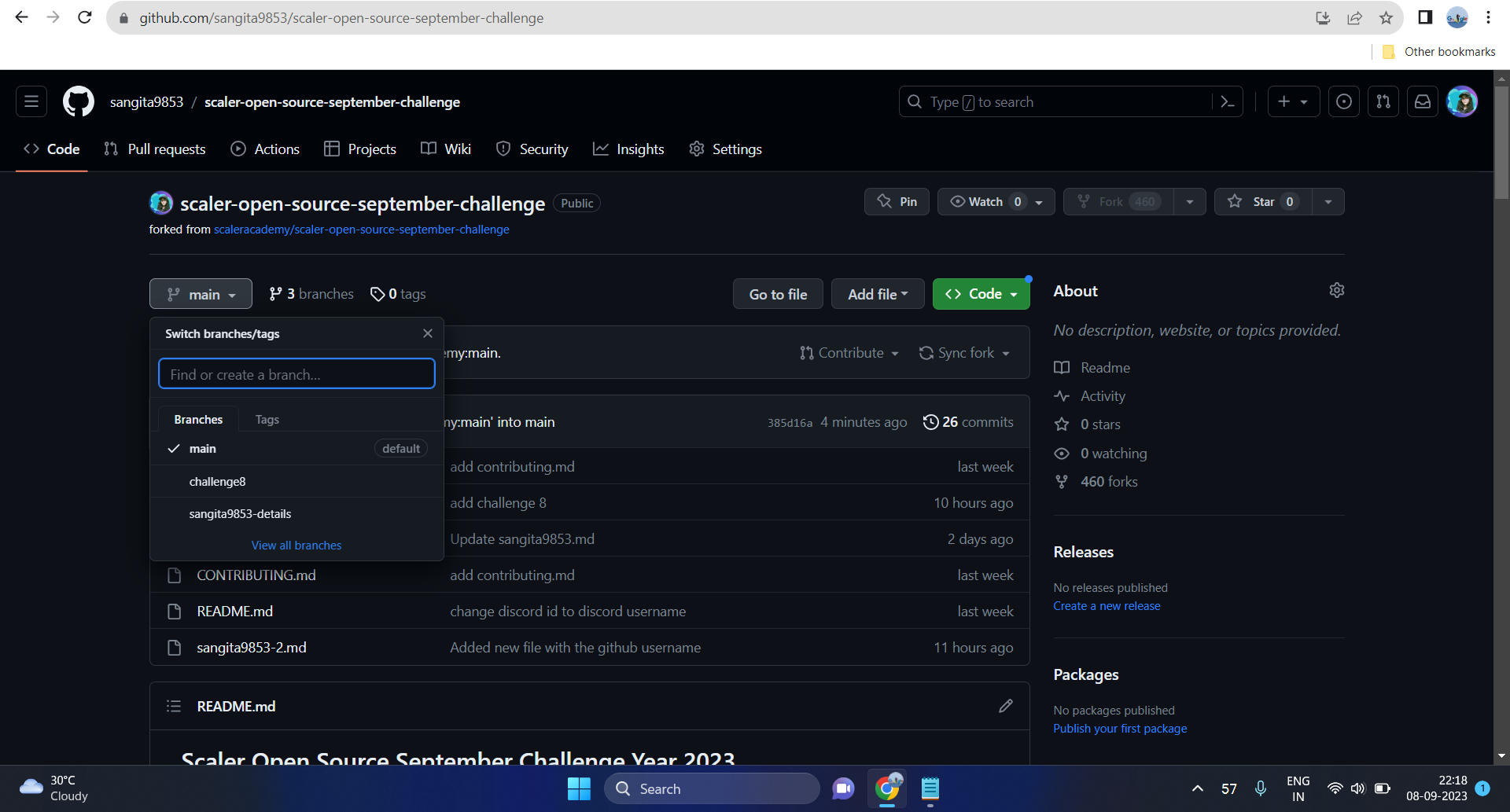Launch Chrome from the taskbar
The height and width of the screenshot is (812, 1510).
[886, 788]
